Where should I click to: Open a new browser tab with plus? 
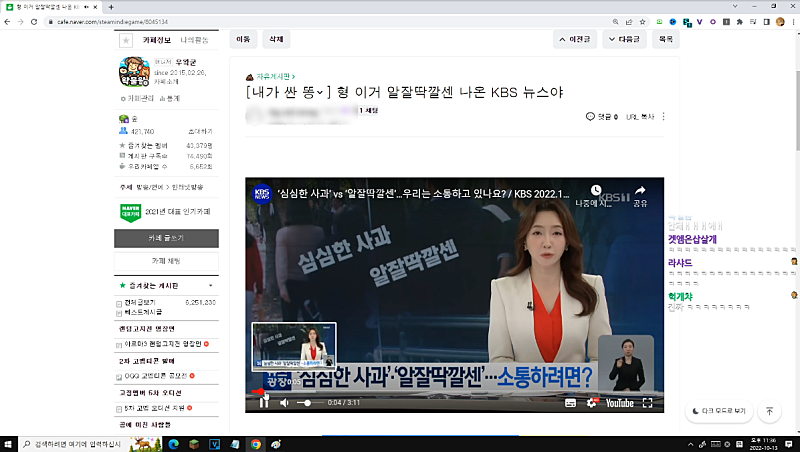(111, 7)
